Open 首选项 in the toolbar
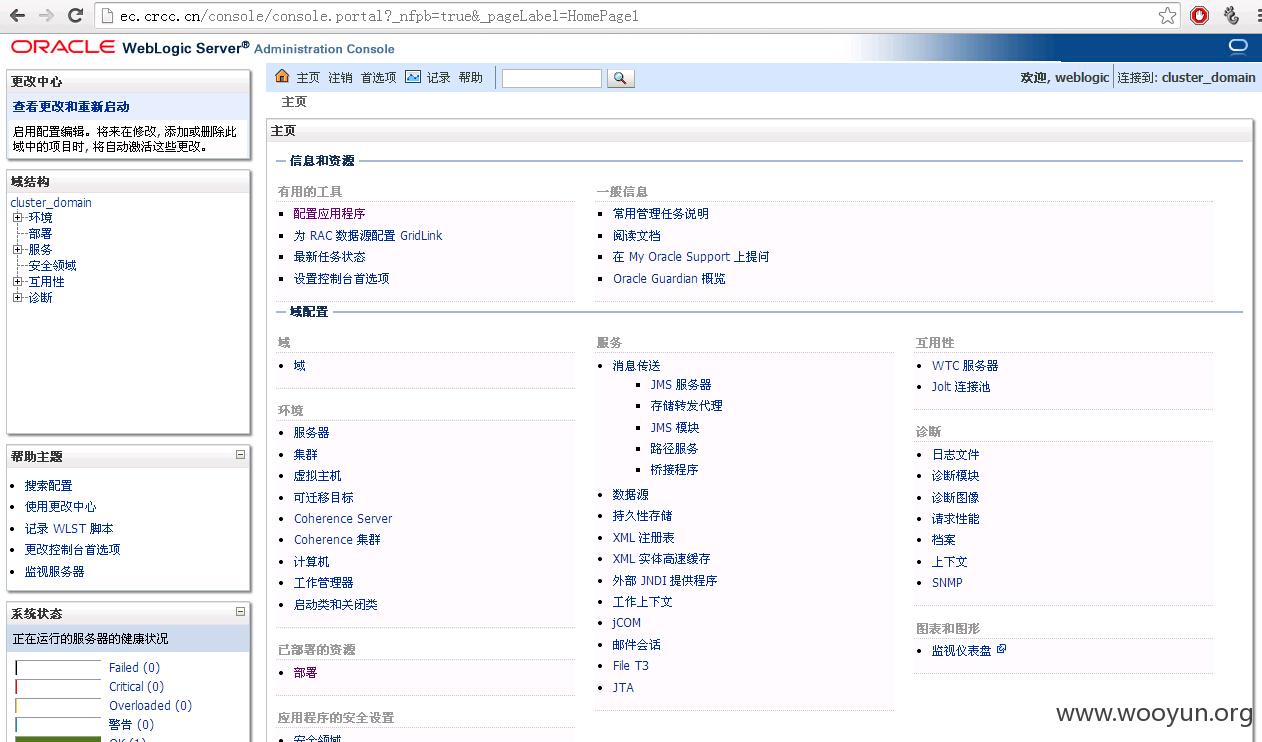Image resolution: width=1262 pixels, height=742 pixels. (378, 77)
